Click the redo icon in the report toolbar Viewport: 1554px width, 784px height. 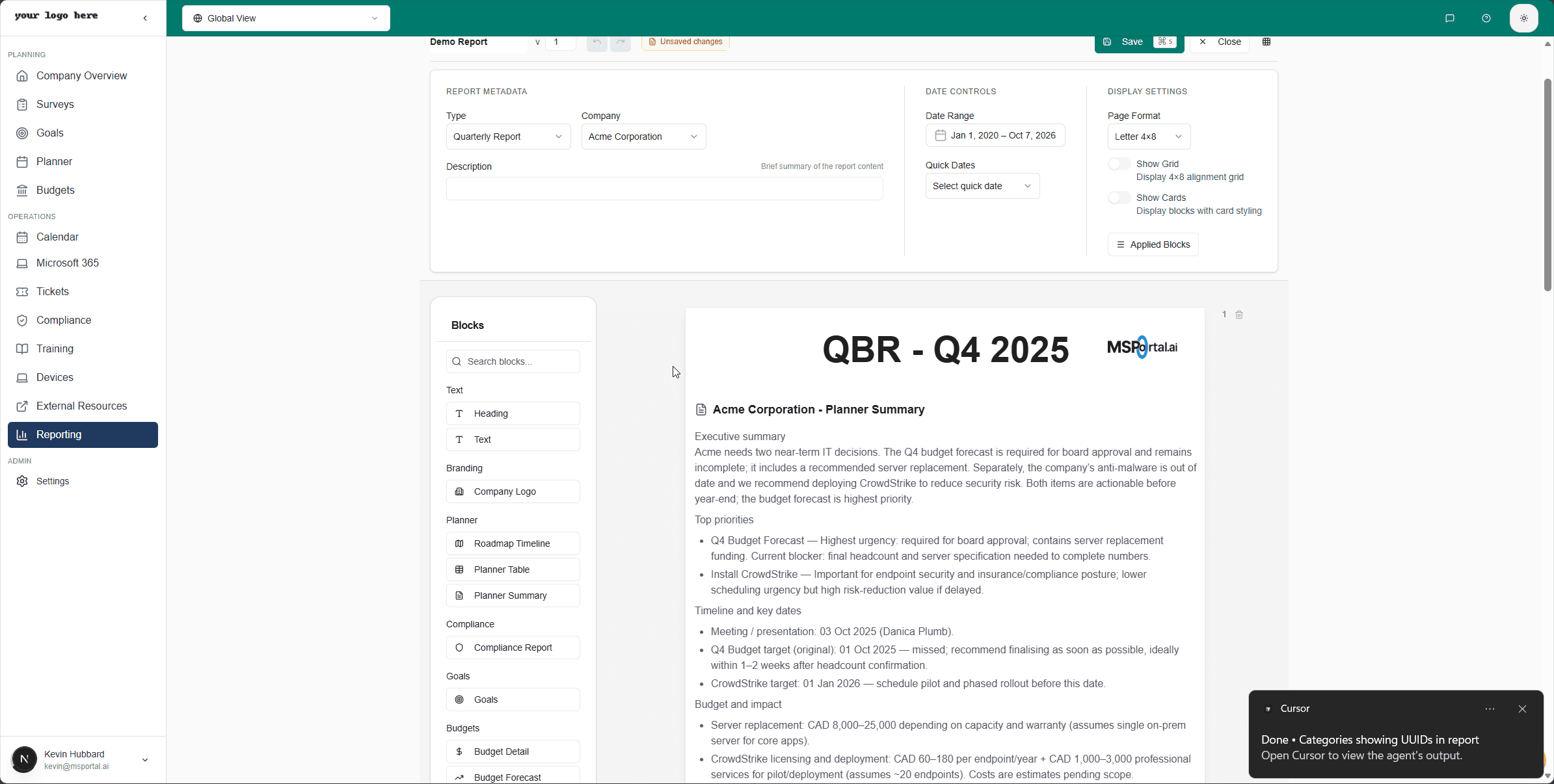point(620,43)
